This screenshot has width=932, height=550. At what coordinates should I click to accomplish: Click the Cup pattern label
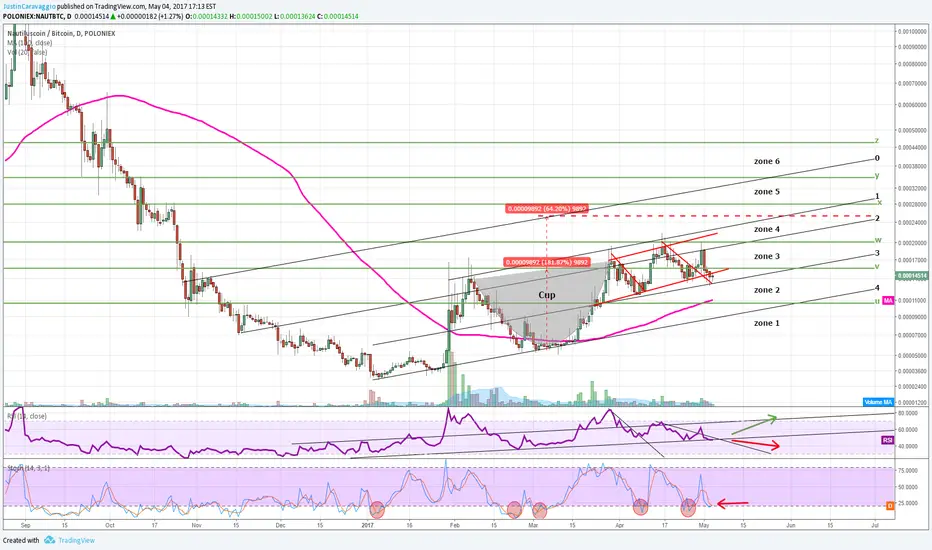pyautogui.click(x=547, y=295)
